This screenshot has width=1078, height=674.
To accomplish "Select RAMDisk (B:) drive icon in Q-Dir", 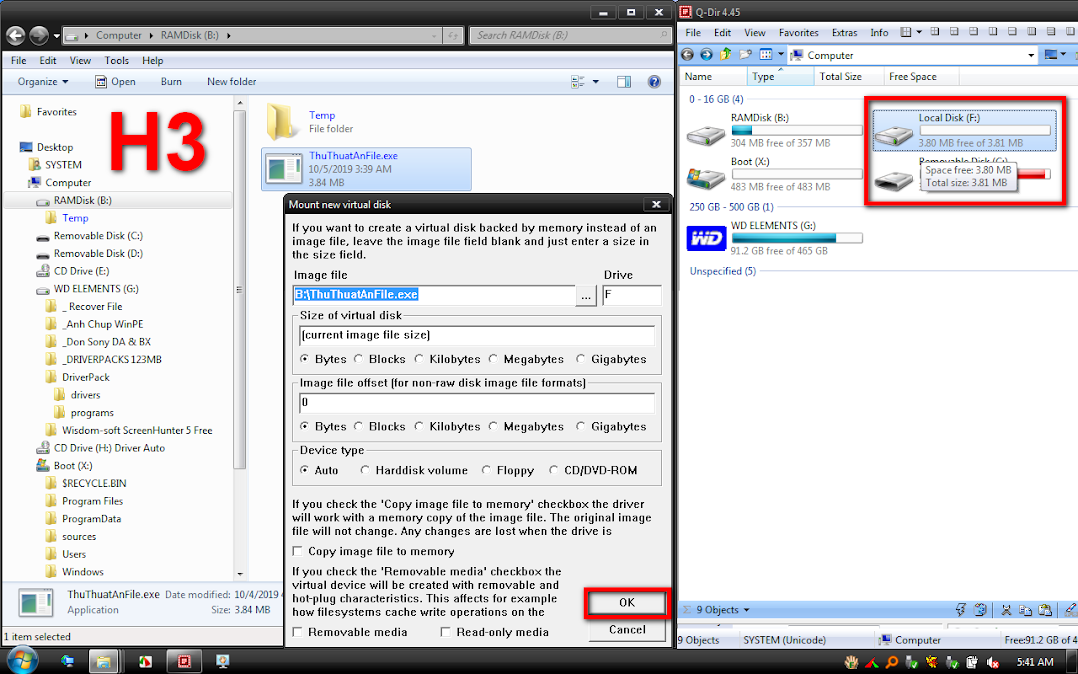I will pos(706,134).
